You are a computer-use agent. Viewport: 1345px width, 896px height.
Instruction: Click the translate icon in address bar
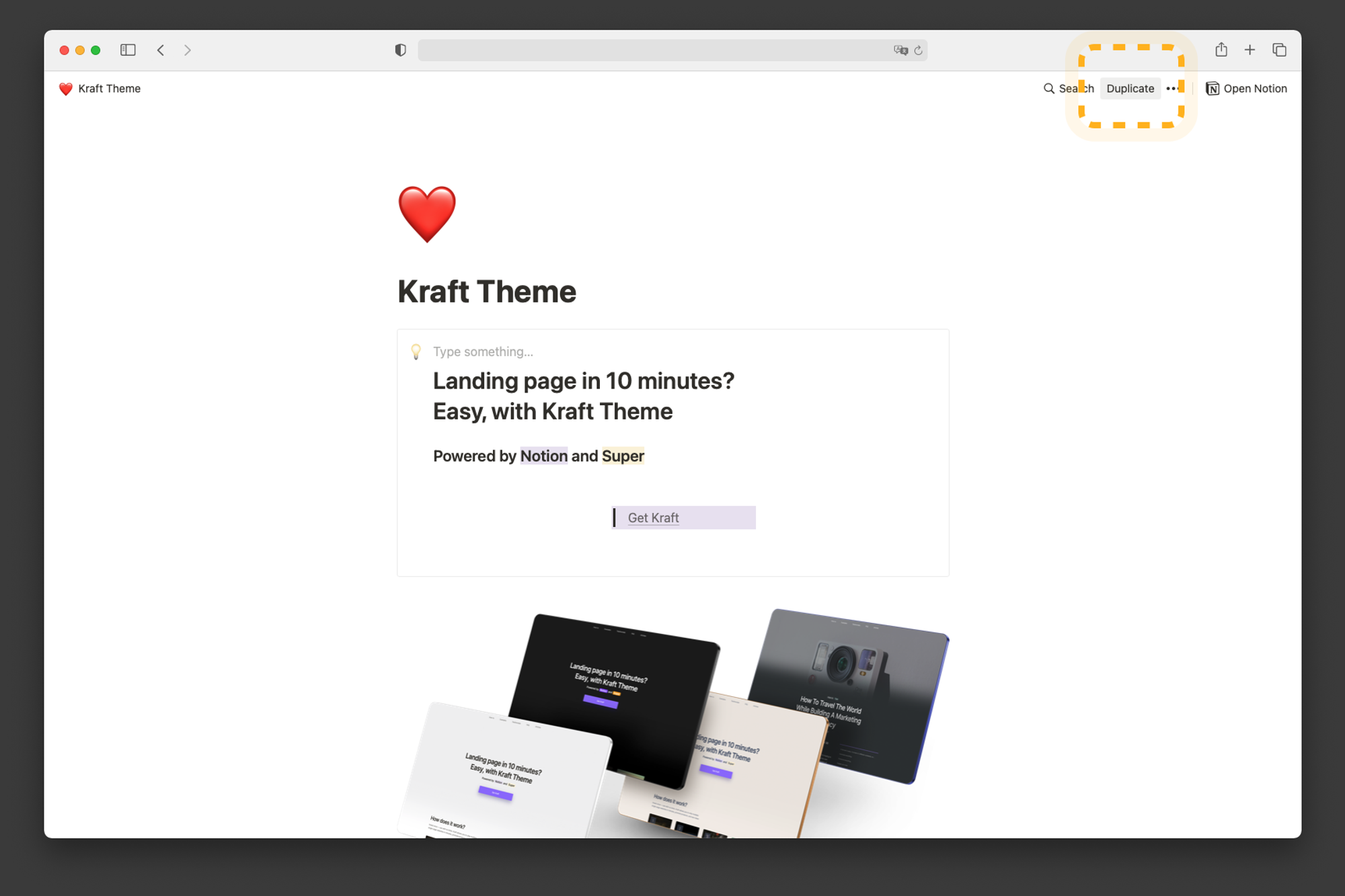(x=900, y=50)
